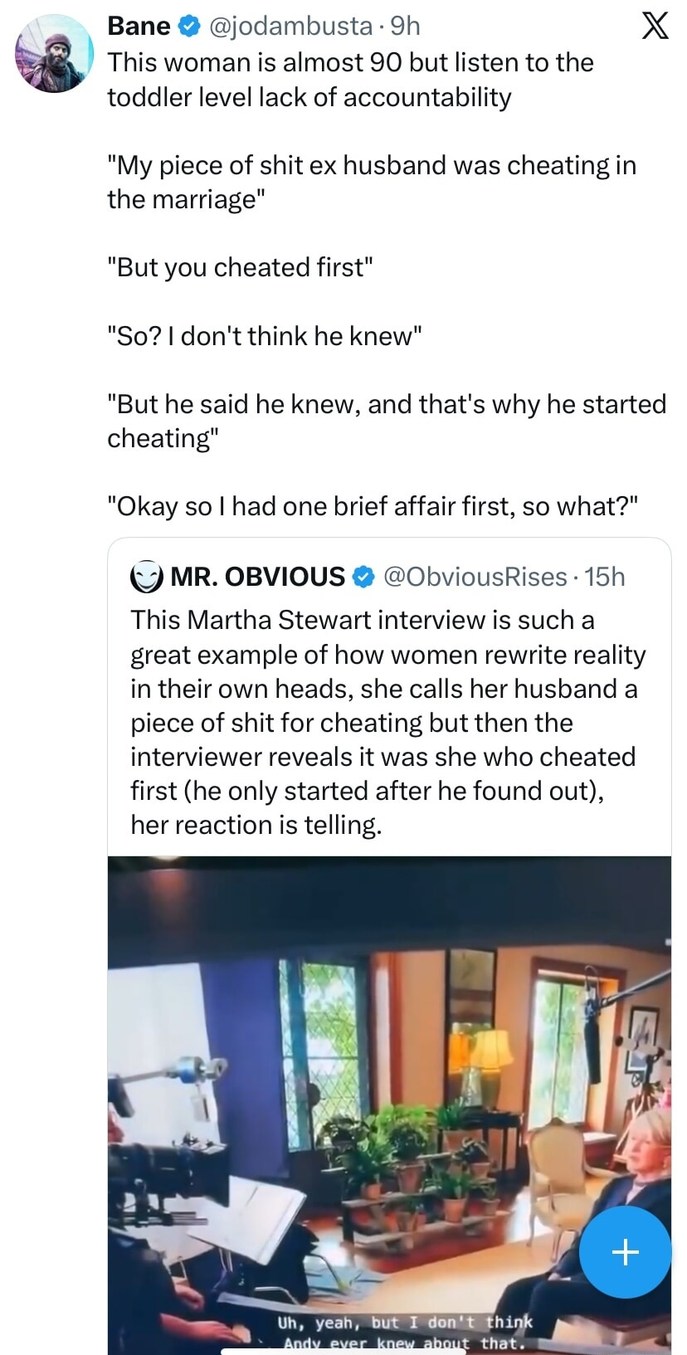The image size is (687, 1355).
Task: Click the video subtitle caption area
Action: click(x=390, y=1330)
